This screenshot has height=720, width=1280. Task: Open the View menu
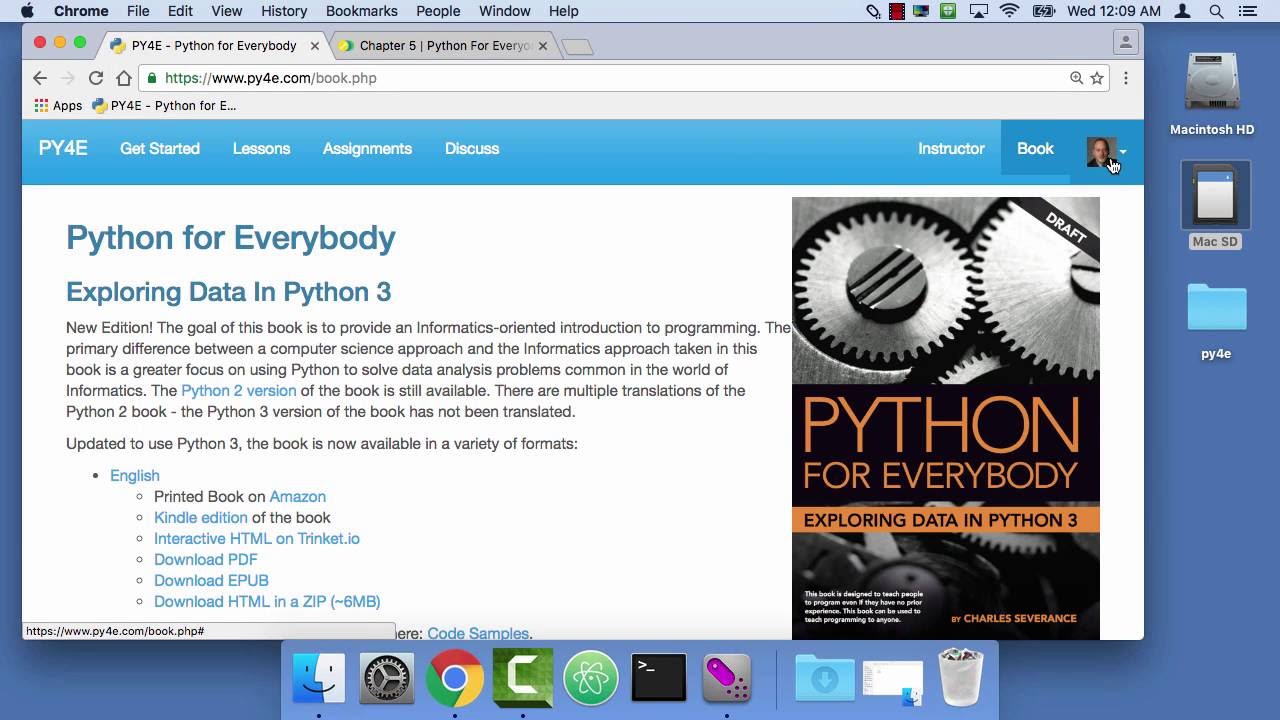[x=227, y=11]
